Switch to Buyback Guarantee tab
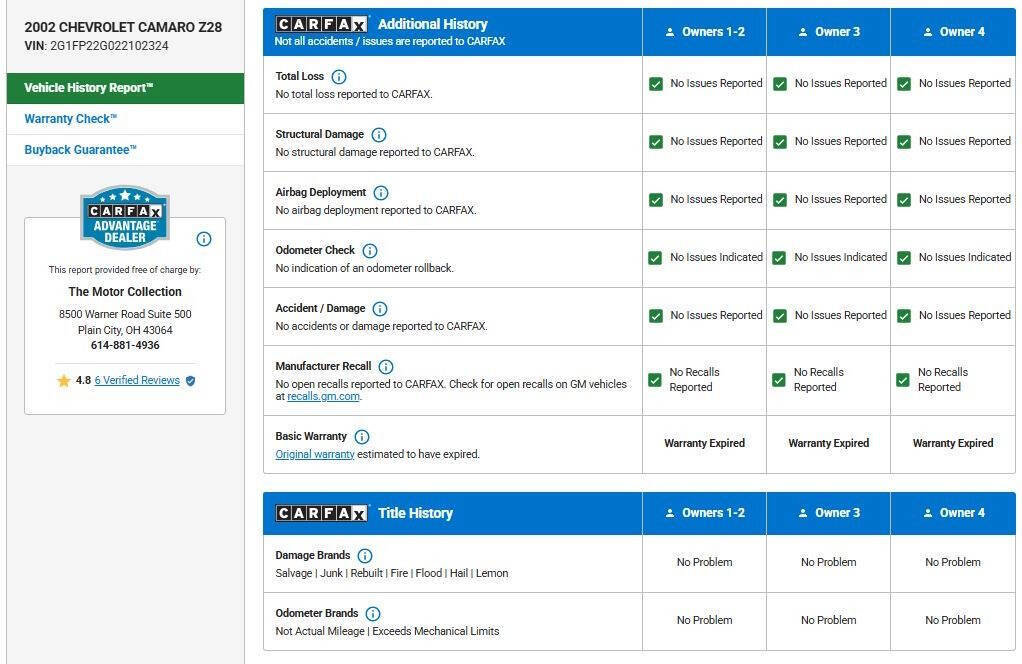The image size is (1022, 664). pyautogui.click(x=80, y=150)
